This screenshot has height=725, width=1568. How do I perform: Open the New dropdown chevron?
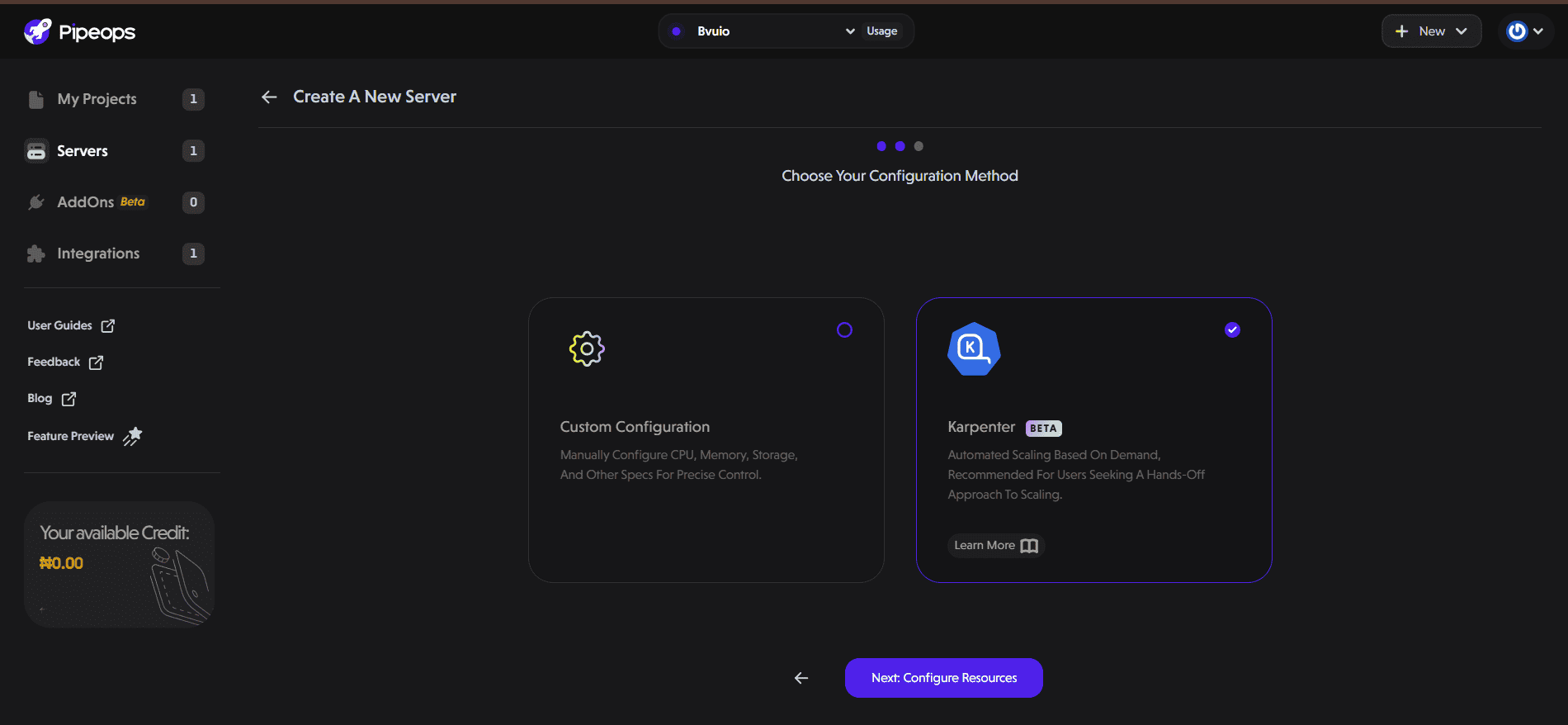1462,31
